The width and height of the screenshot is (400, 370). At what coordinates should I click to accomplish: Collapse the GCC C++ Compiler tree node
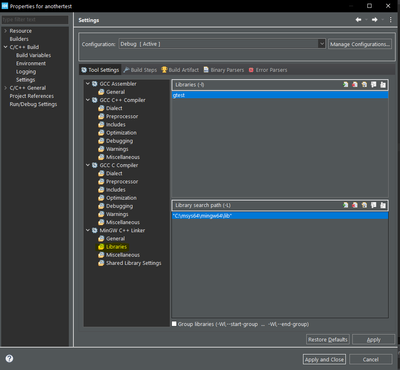pyautogui.click(x=88, y=100)
